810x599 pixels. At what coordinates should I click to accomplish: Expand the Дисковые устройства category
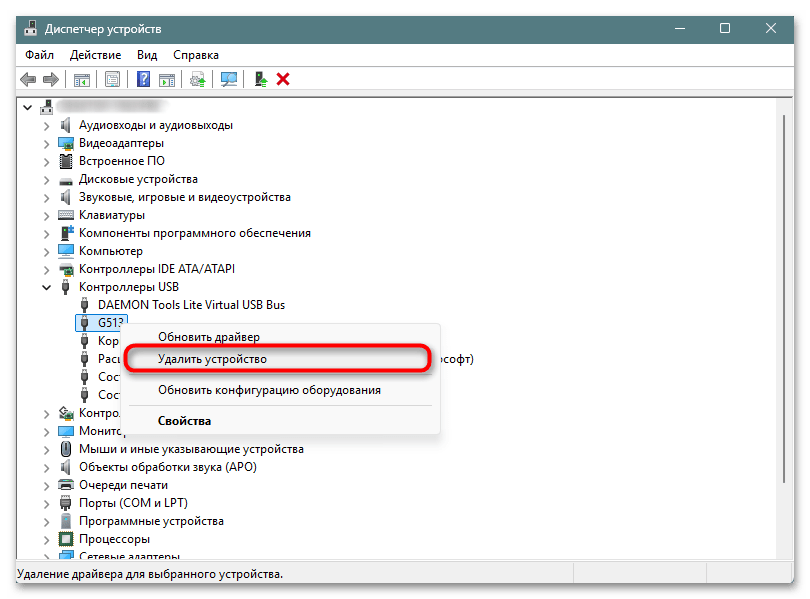click(46, 180)
